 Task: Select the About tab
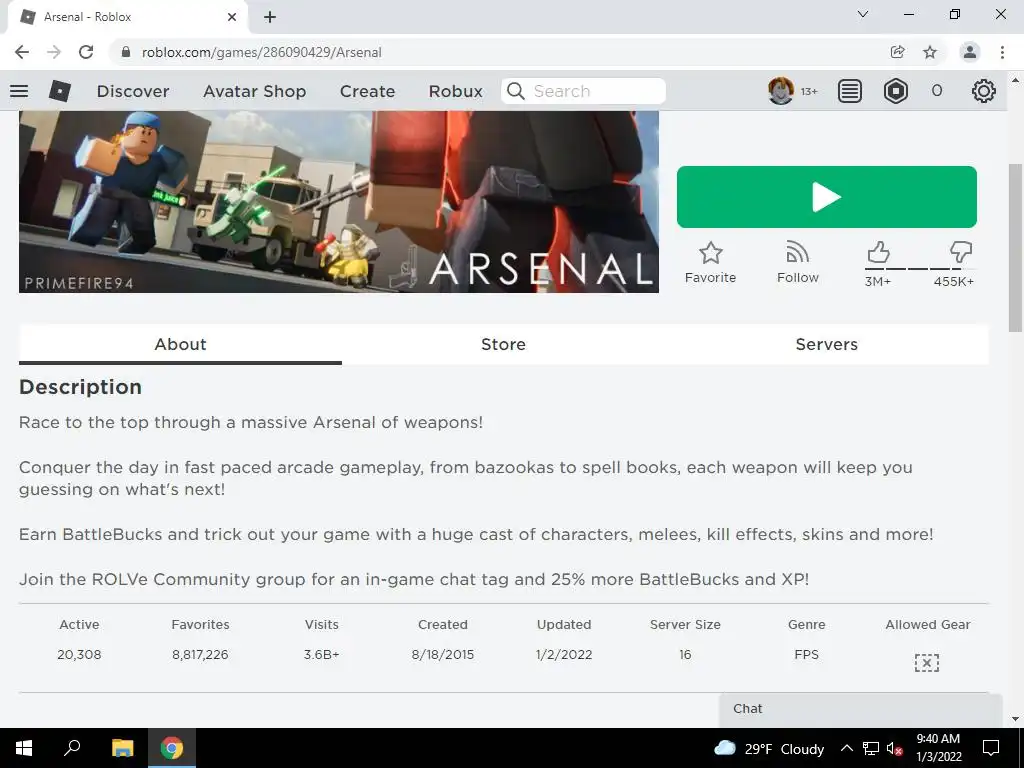point(180,344)
